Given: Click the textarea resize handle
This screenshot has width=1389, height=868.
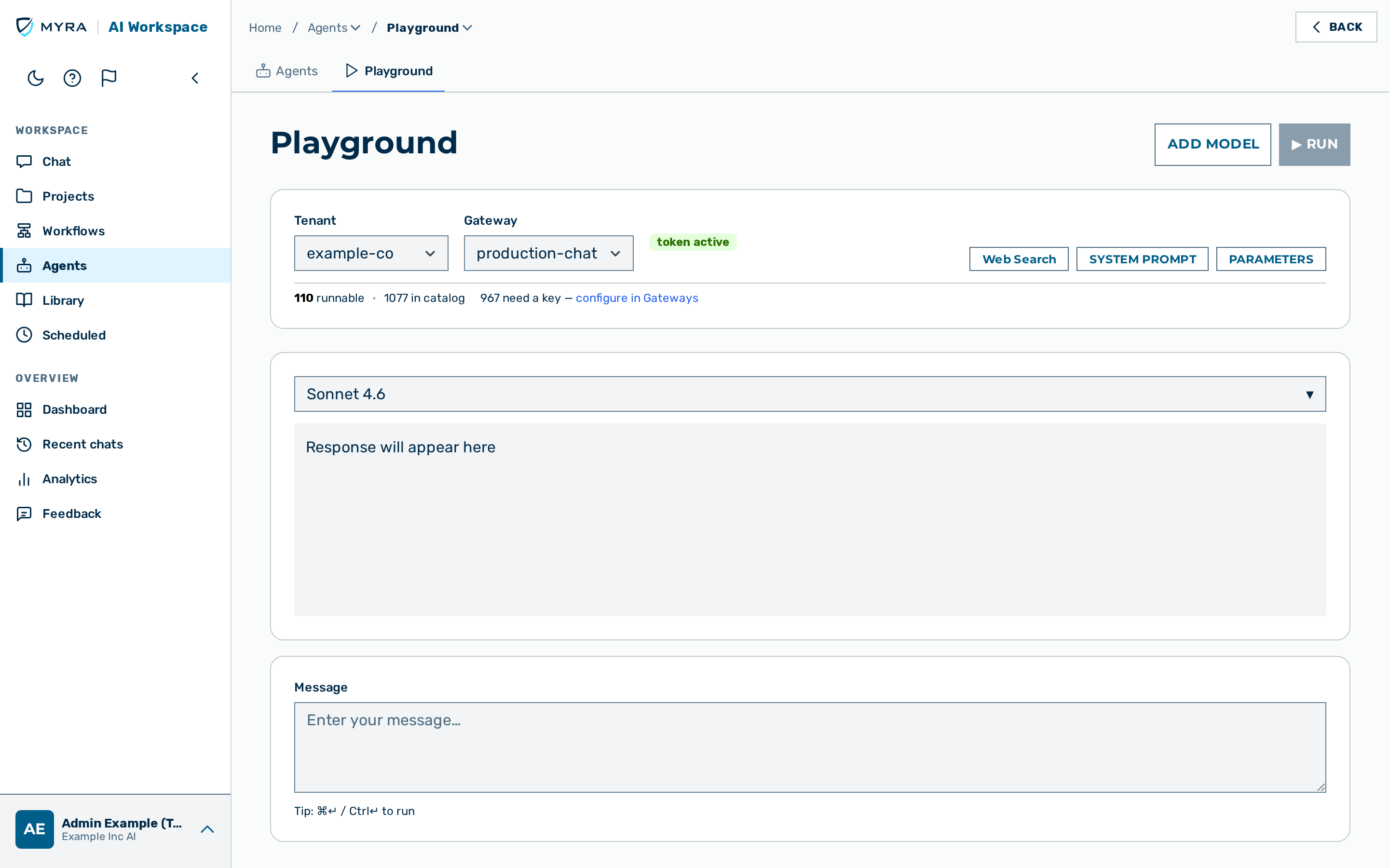Looking at the screenshot, I should [x=1321, y=787].
